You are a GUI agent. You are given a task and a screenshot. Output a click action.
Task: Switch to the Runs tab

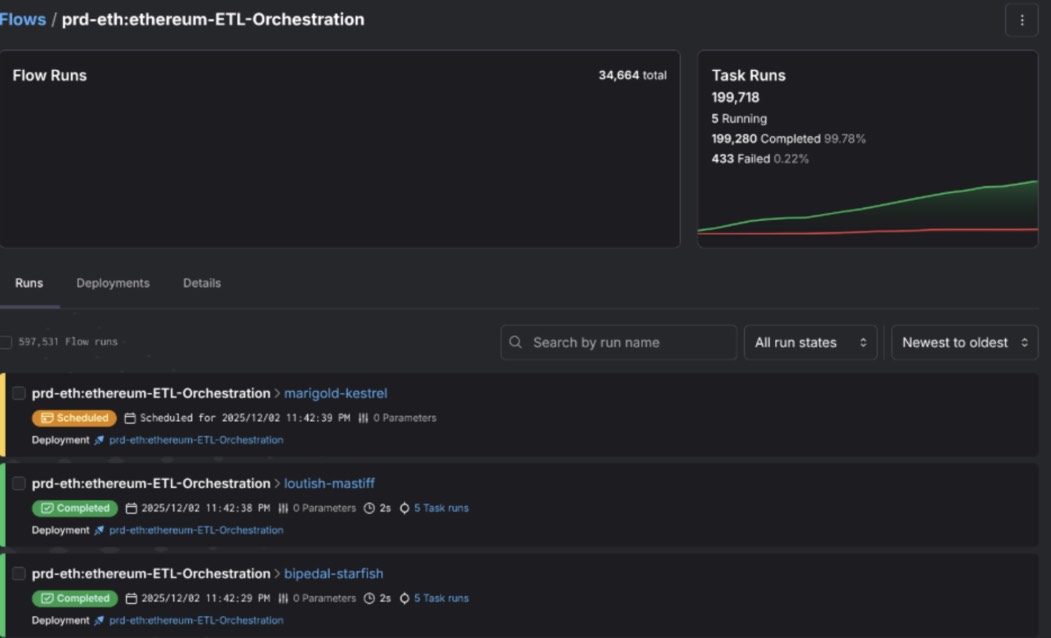coord(29,283)
